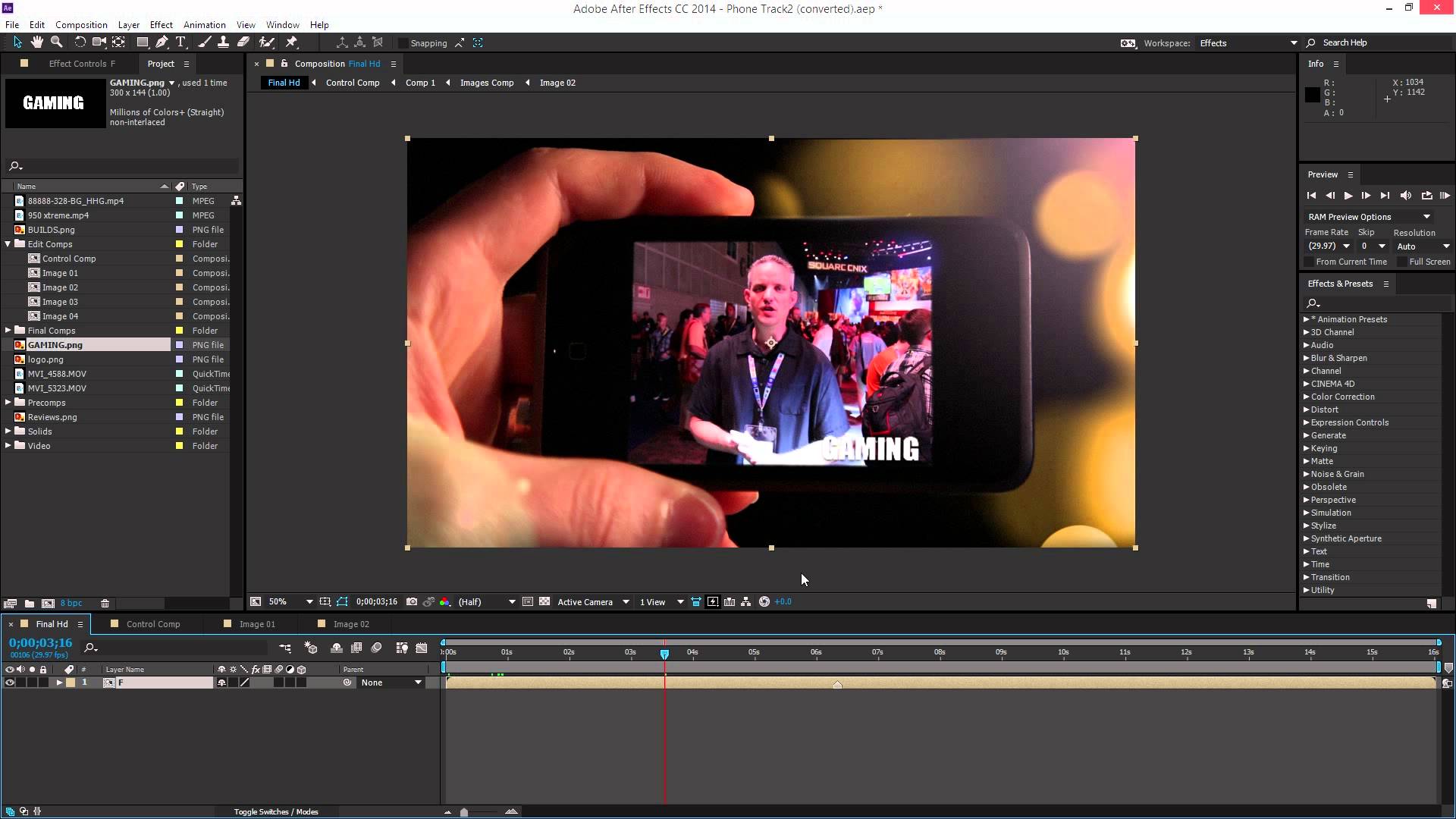Click the Toggle Switches / Modes button
1456x819 pixels.
click(276, 811)
